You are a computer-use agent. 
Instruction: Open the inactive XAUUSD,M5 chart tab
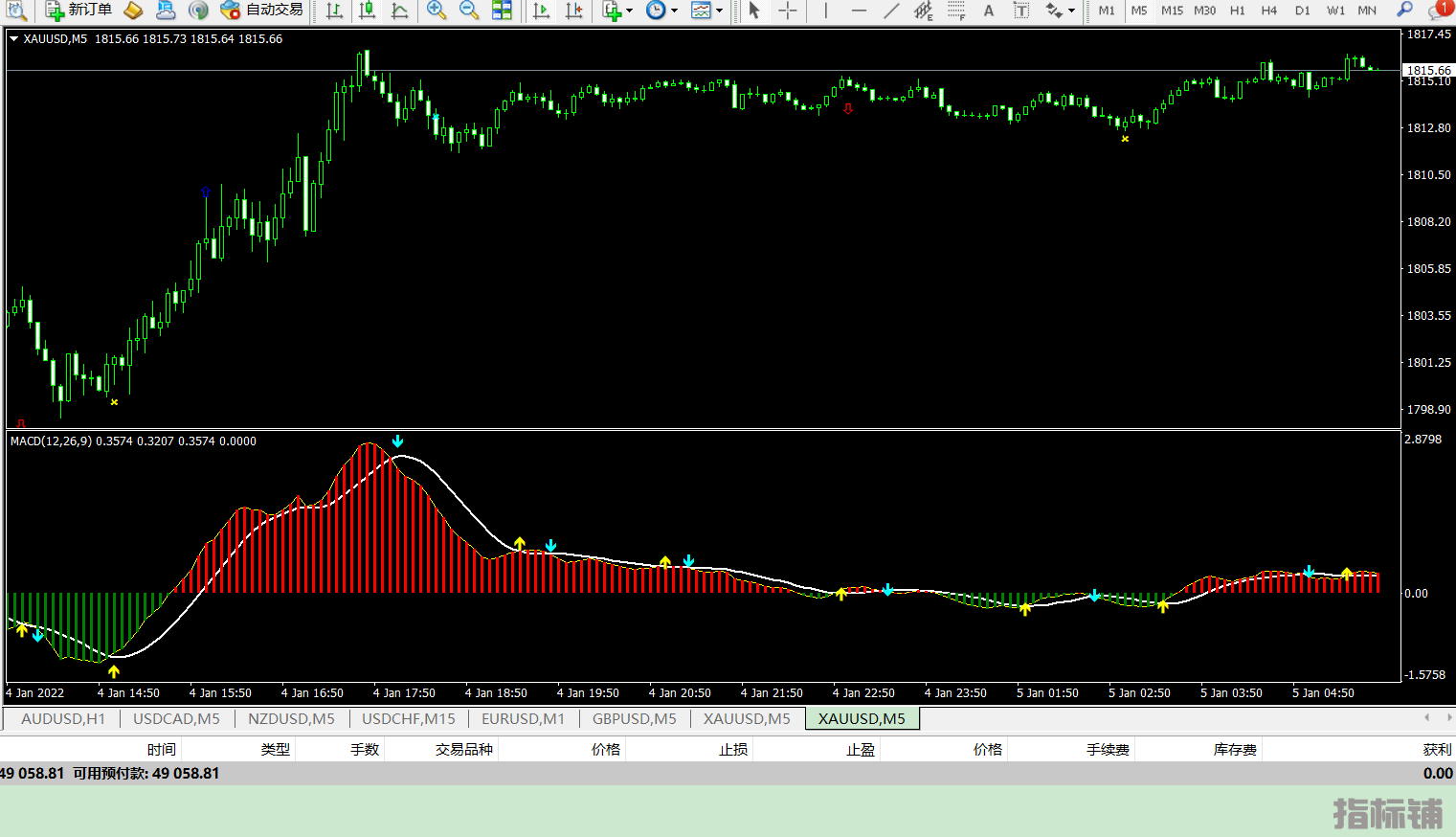(x=747, y=718)
